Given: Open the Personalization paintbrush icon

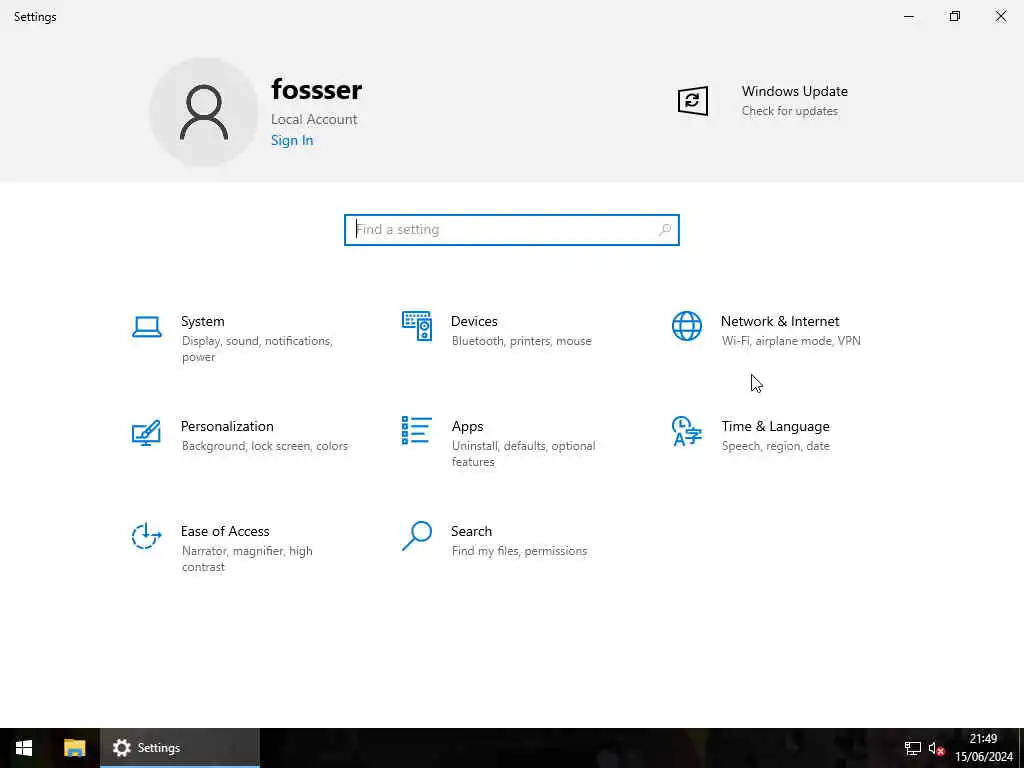Looking at the screenshot, I should pos(146,432).
